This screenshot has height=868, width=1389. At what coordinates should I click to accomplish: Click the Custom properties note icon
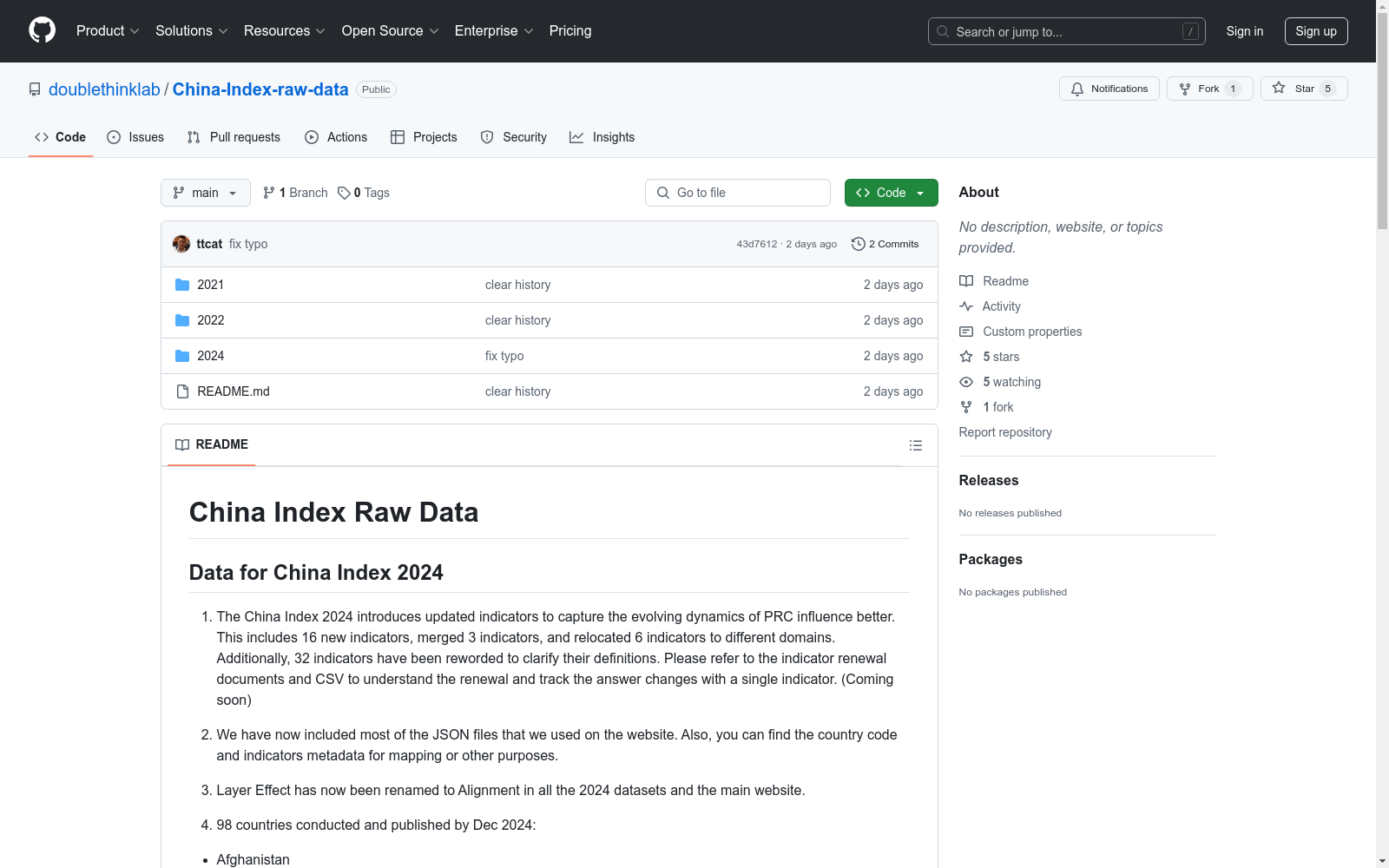[966, 332]
